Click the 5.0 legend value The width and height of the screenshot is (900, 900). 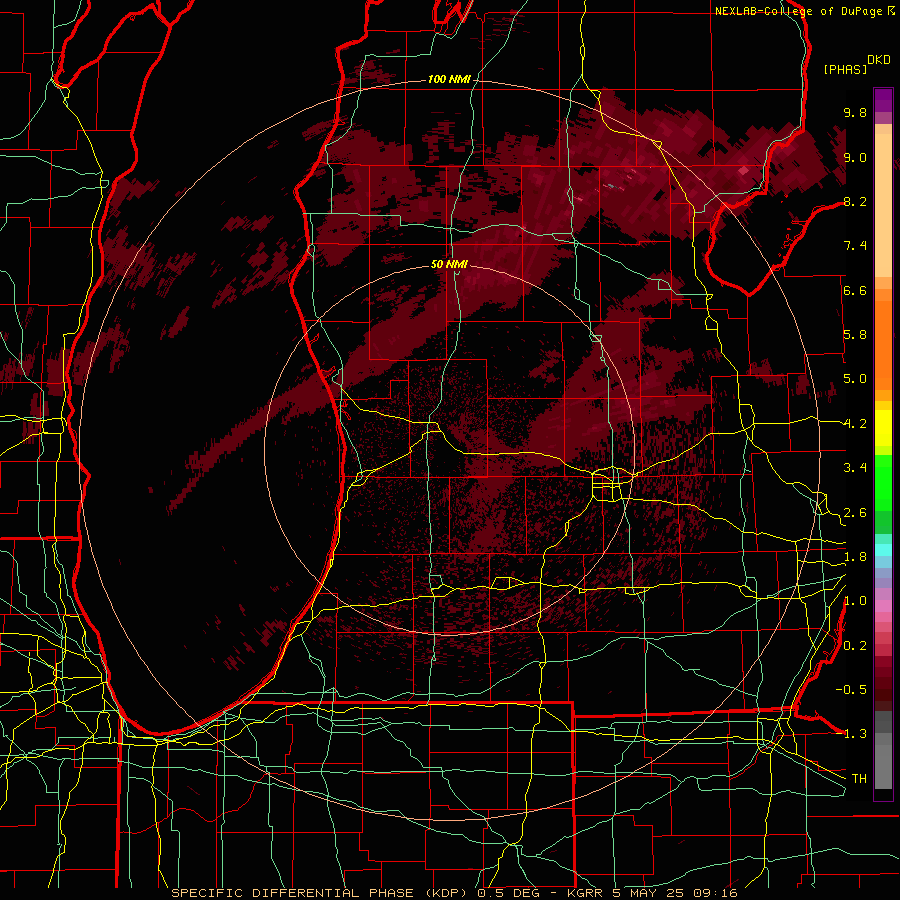(855, 379)
